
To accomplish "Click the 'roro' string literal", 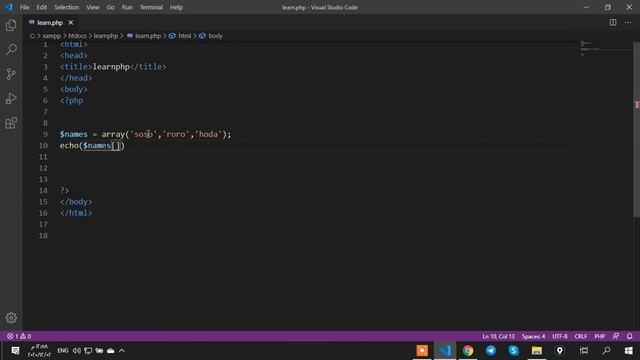I will [176, 134].
